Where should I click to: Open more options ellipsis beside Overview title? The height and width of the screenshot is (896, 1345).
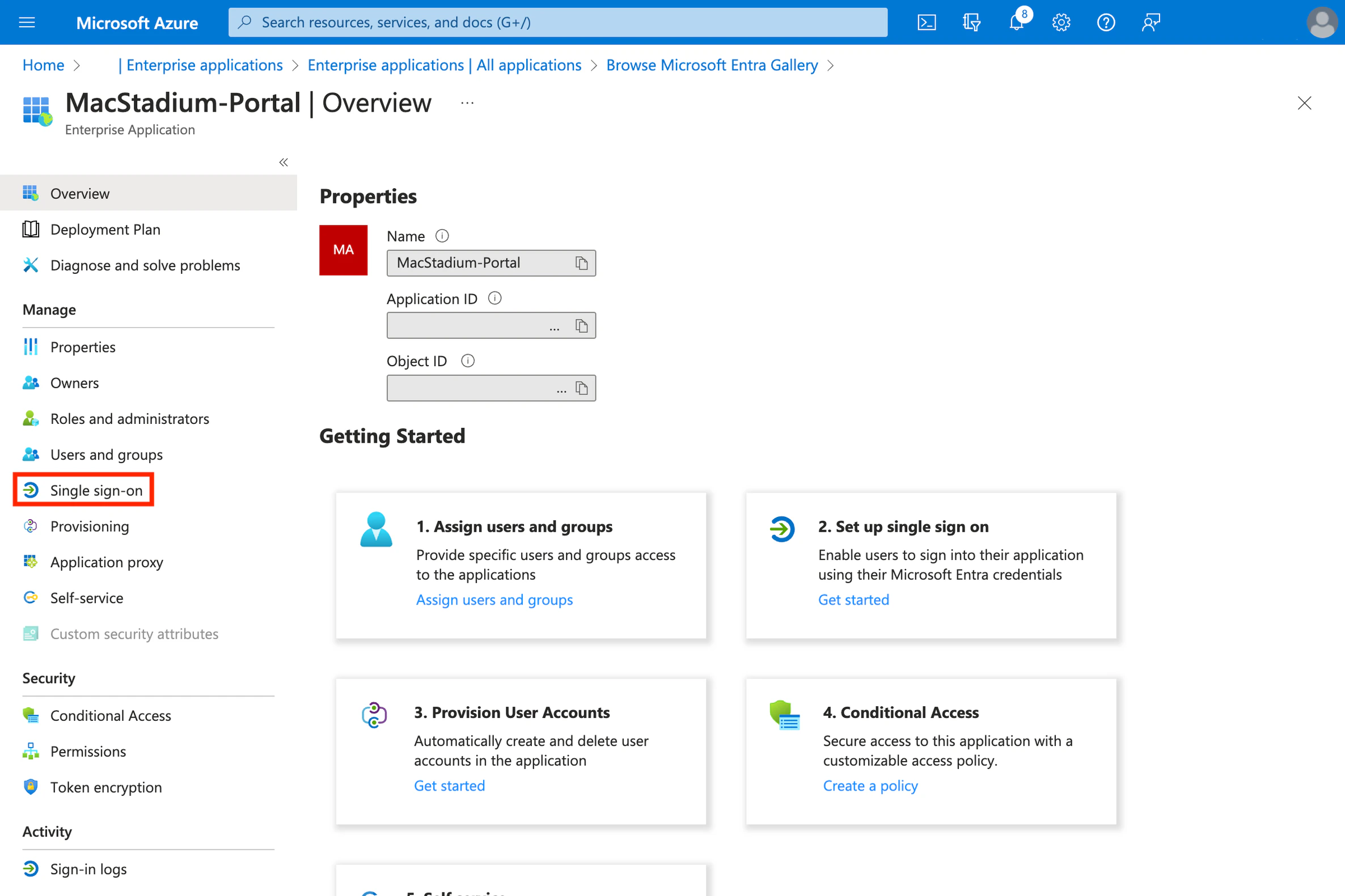click(467, 104)
